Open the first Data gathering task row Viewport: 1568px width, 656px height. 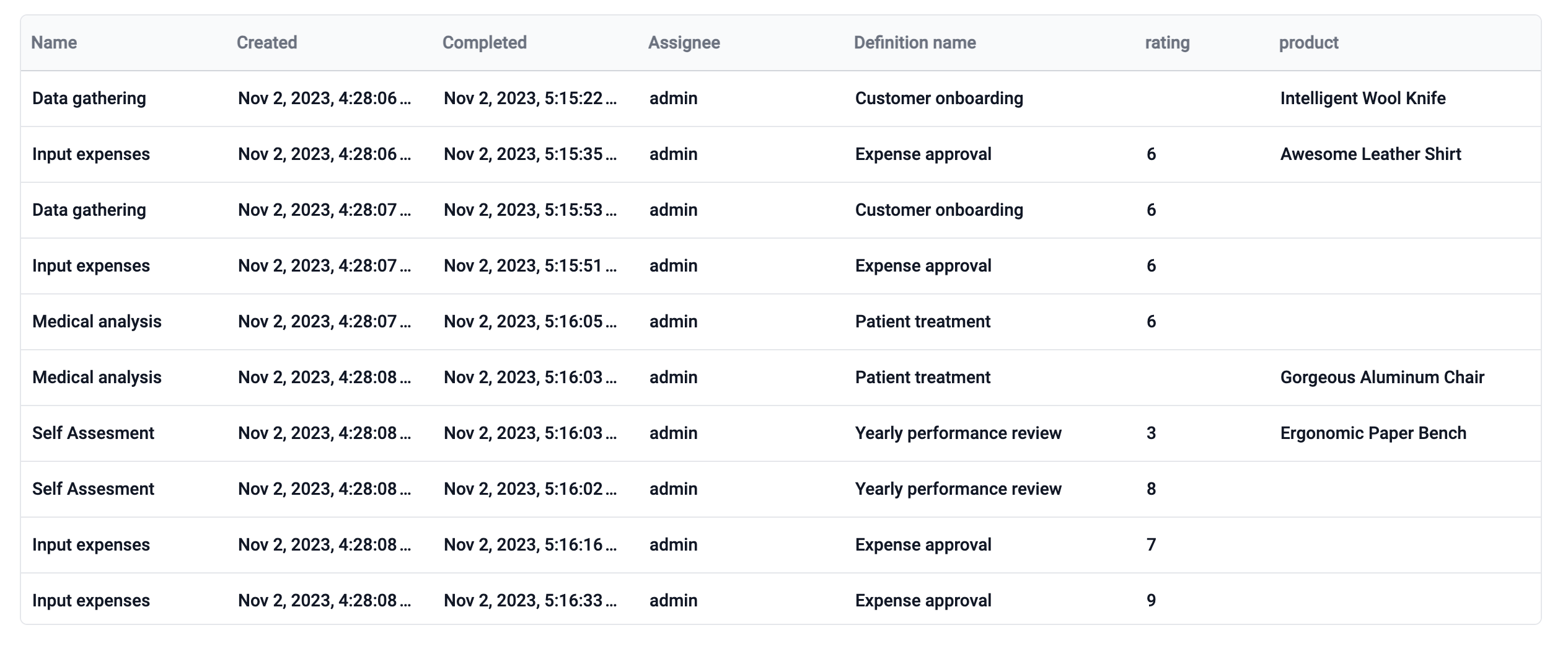pos(90,97)
